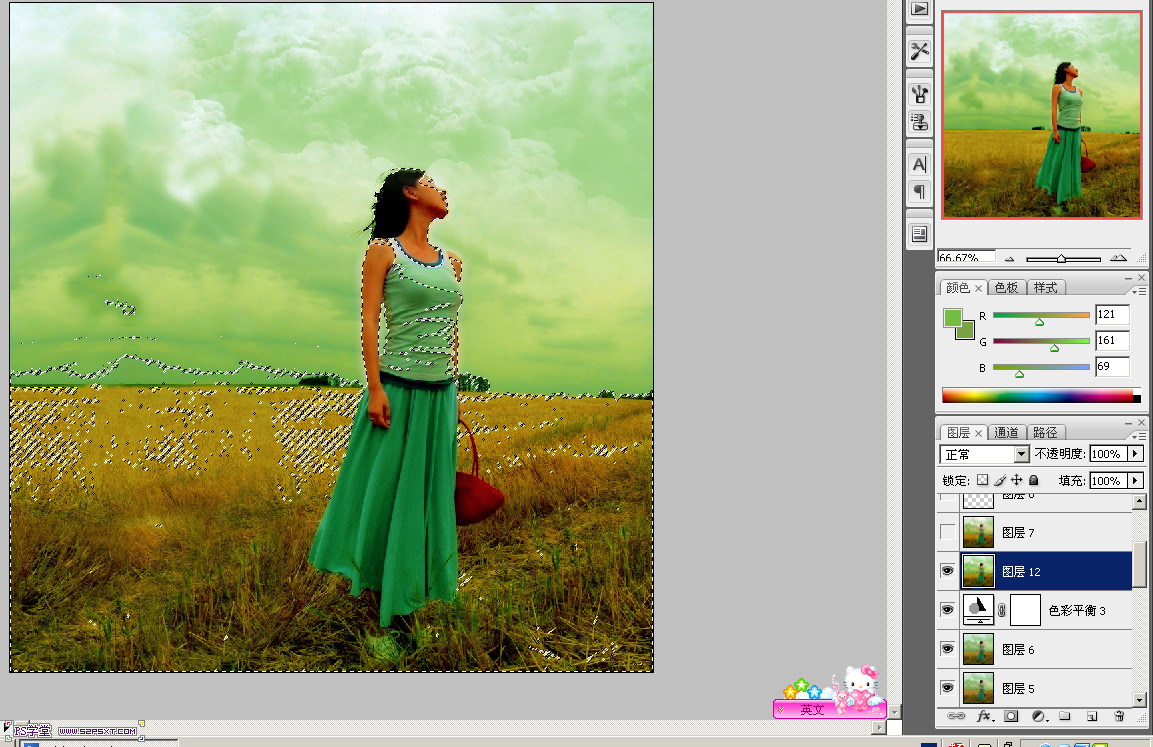1153x747 pixels.
Task: Switch to the 路径 tab
Action: coord(1045,432)
